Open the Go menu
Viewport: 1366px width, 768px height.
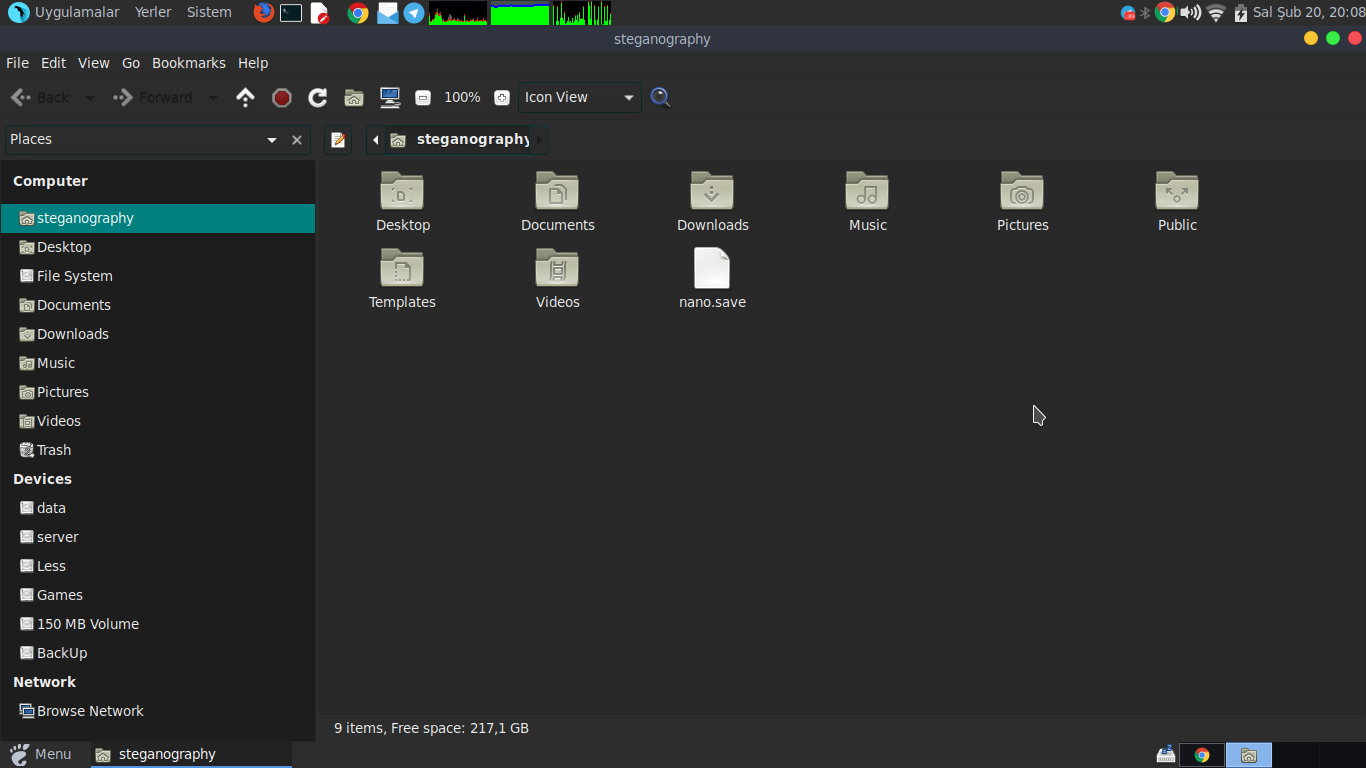pos(131,63)
